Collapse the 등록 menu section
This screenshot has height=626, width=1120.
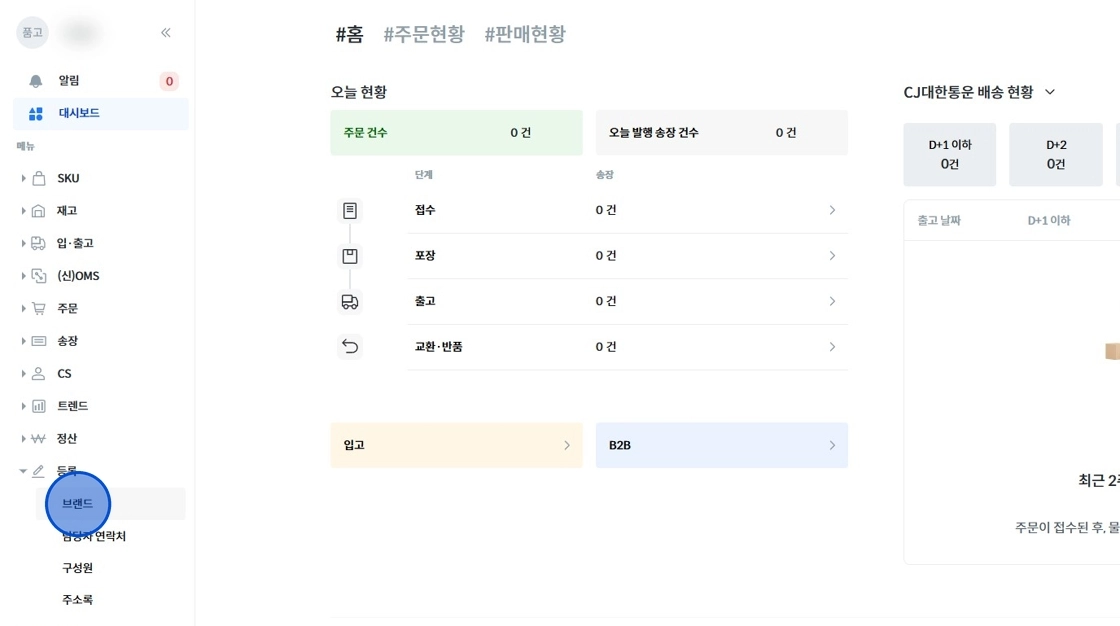[24, 470]
